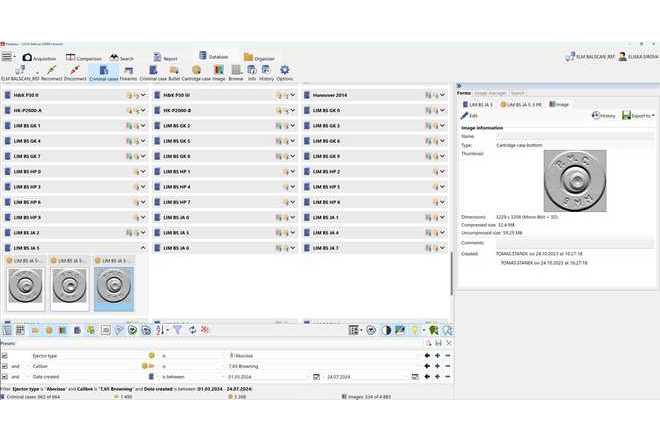
Task: Click the cartridge case preview thumbnail
Action: (575, 181)
